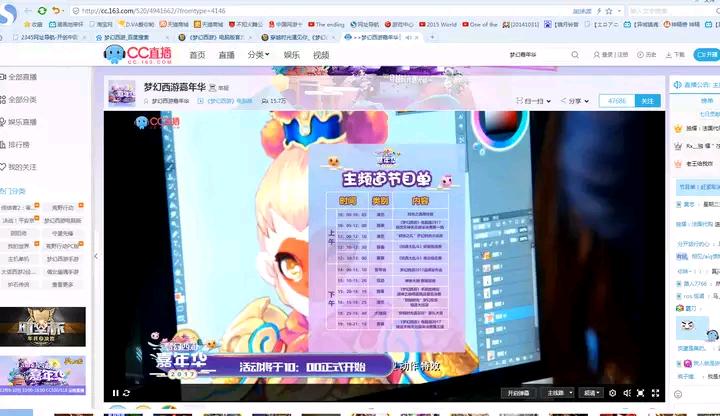Image resolution: width=720 pixels, height=416 pixels.
Task: Click the blue 关注 follow button
Action: click(648, 101)
